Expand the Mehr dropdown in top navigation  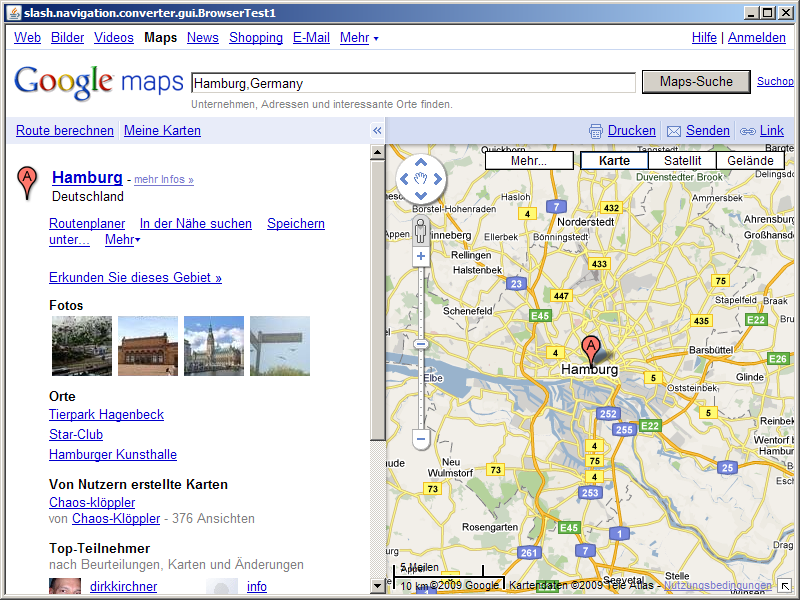click(359, 38)
